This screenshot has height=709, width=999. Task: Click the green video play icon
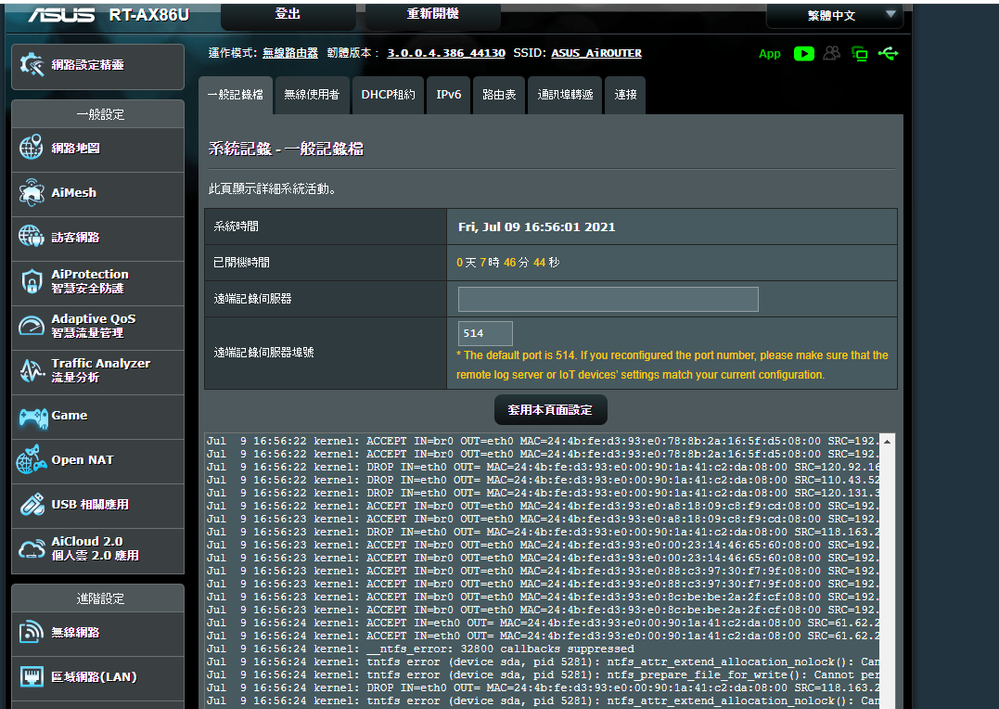pyautogui.click(x=803, y=54)
